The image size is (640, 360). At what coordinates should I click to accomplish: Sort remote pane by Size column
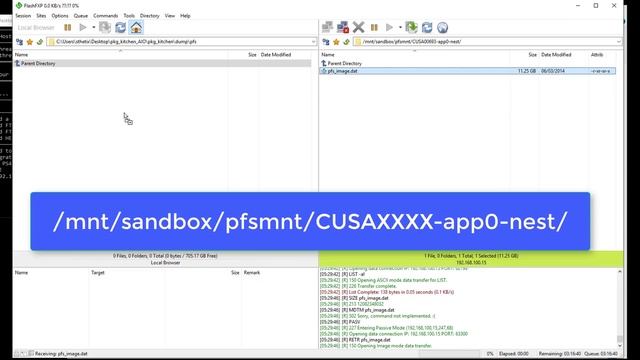tap(533, 55)
